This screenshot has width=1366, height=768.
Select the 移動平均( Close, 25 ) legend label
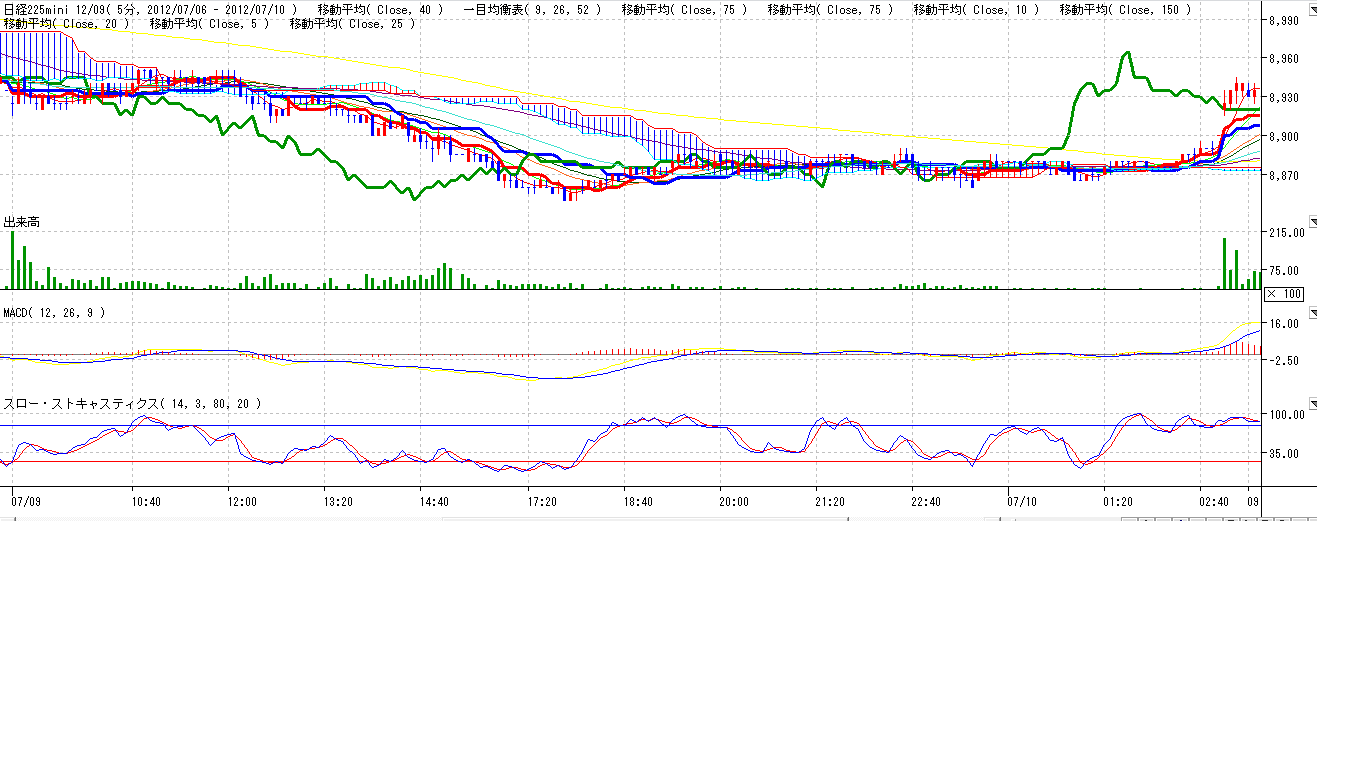pyautogui.click(x=352, y=23)
